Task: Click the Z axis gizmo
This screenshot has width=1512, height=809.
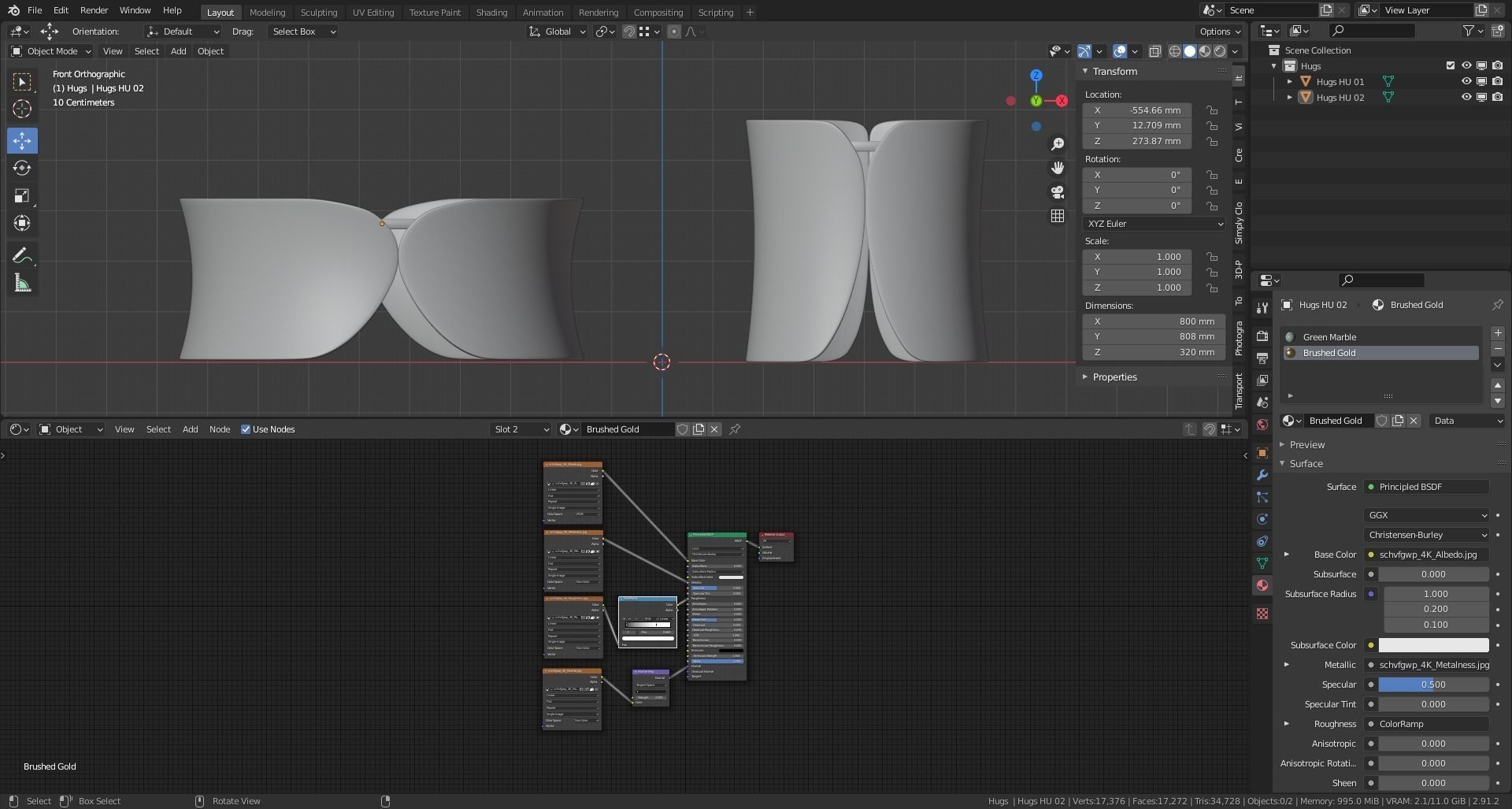Action: coord(1036,76)
